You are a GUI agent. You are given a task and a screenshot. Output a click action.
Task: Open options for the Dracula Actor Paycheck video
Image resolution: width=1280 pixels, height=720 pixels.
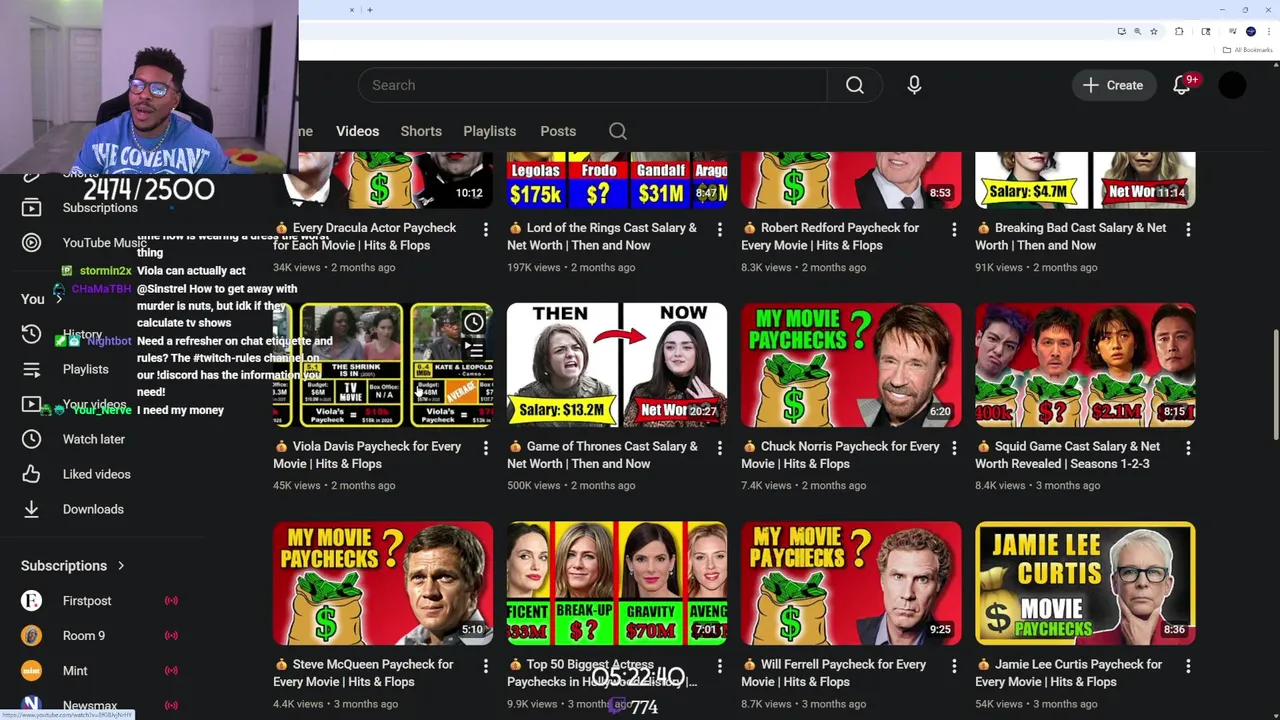coord(486,230)
